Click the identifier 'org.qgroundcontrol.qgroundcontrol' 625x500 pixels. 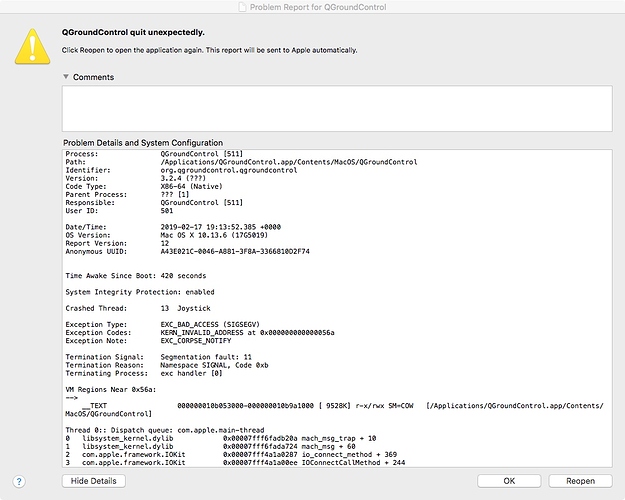pyautogui.click(x=229, y=170)
